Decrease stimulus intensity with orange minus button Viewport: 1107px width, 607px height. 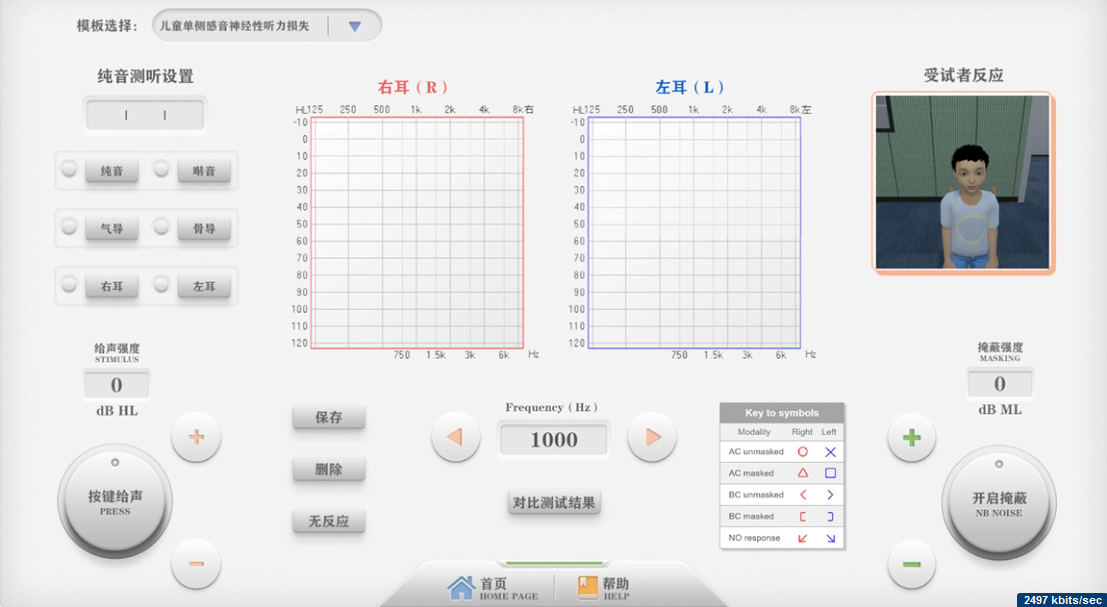(x=196, y=564)
